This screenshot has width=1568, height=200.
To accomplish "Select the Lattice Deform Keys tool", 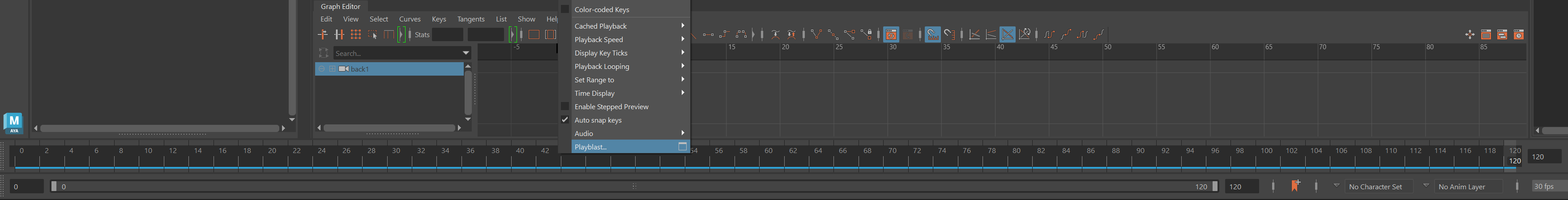I will click(x=355, y=34).
